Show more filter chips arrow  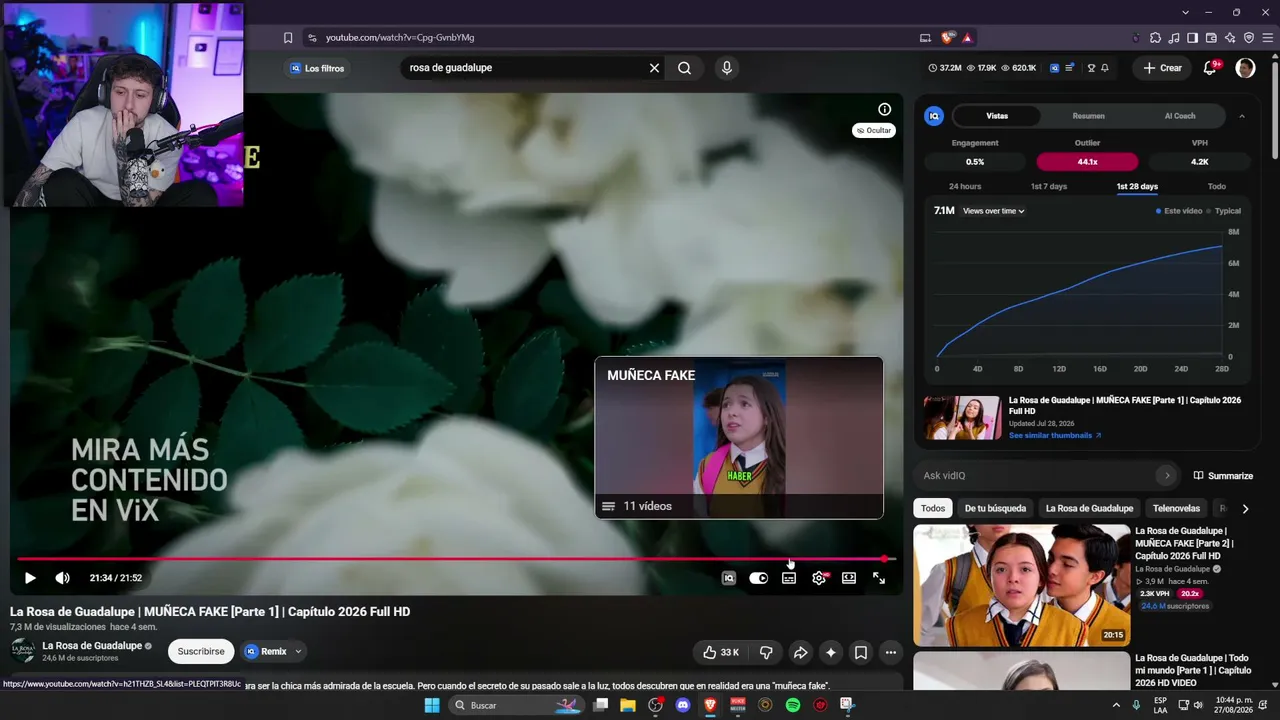click(1245, 508)
